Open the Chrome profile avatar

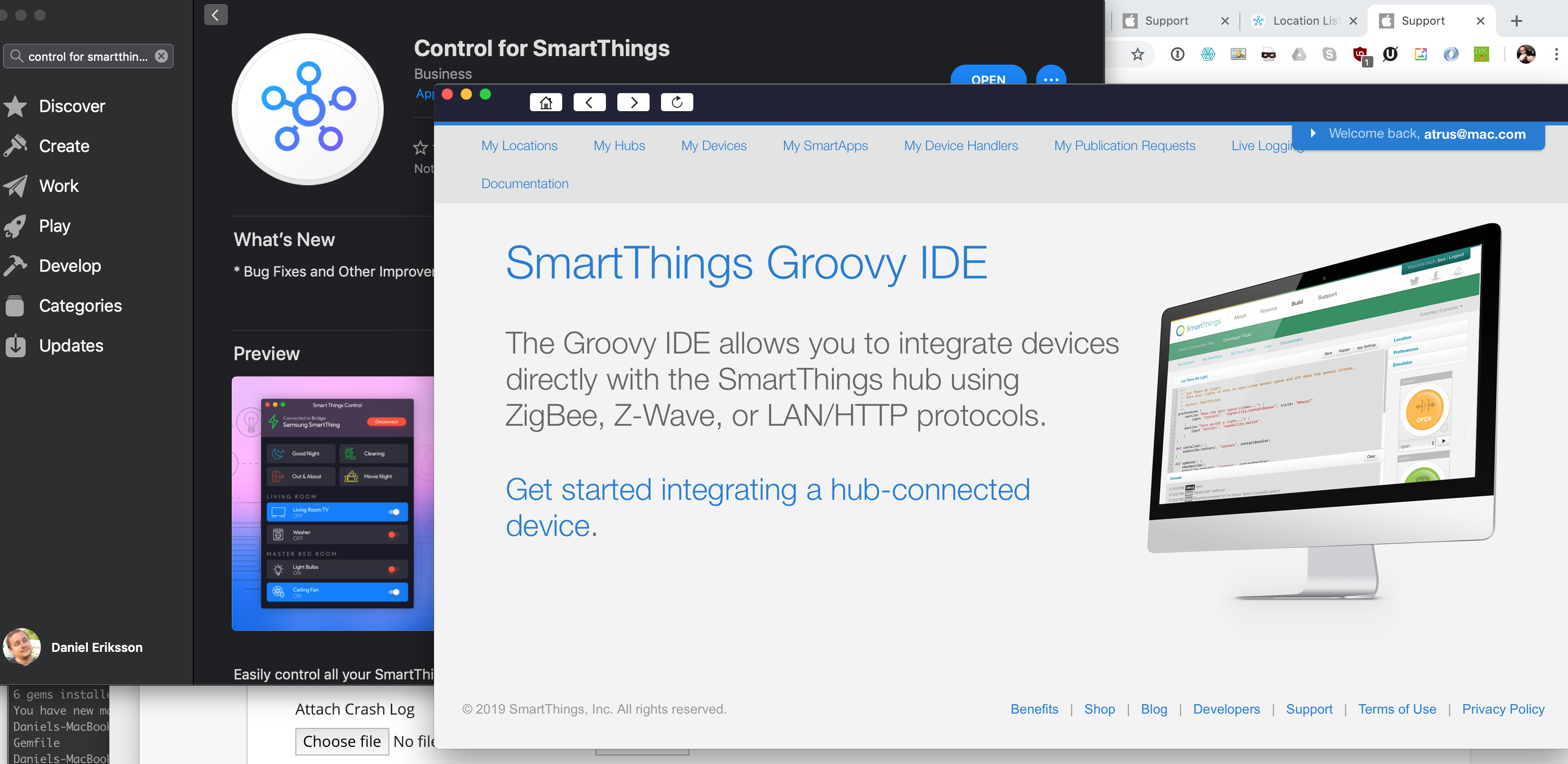coord(1525,55)
